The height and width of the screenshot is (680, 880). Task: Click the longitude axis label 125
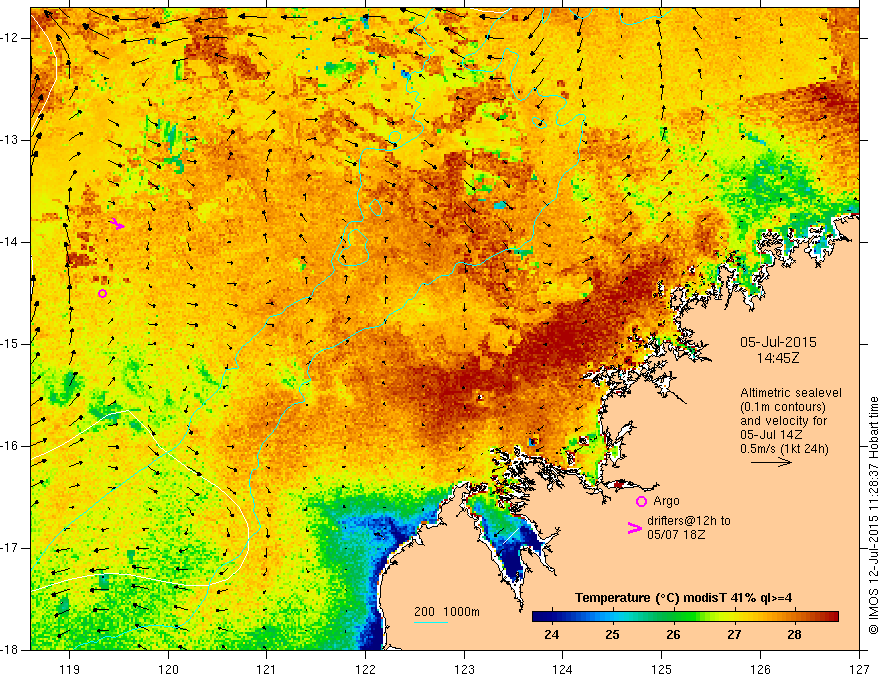pyautogui.click(x=662, y=669)
